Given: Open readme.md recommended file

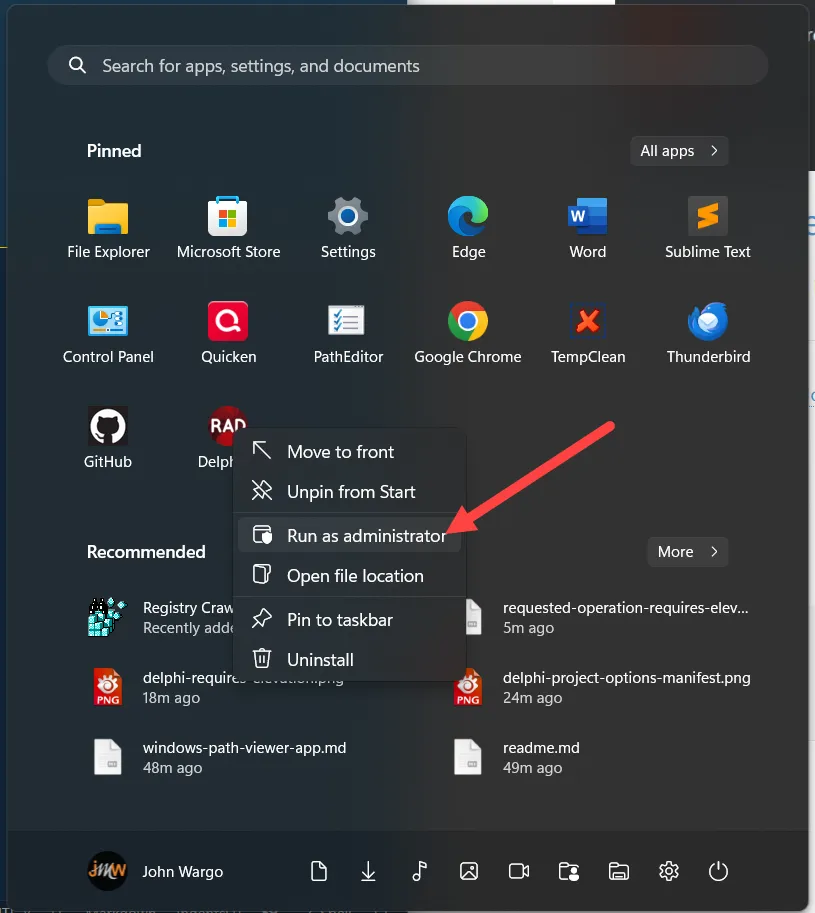Looking at the screenshot, I should click(x=518, y=757).
